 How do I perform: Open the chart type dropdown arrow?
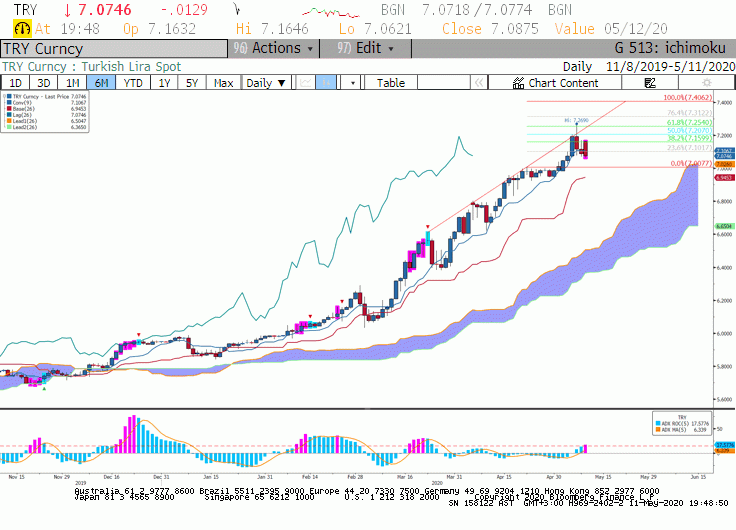(x=353, y=83)
